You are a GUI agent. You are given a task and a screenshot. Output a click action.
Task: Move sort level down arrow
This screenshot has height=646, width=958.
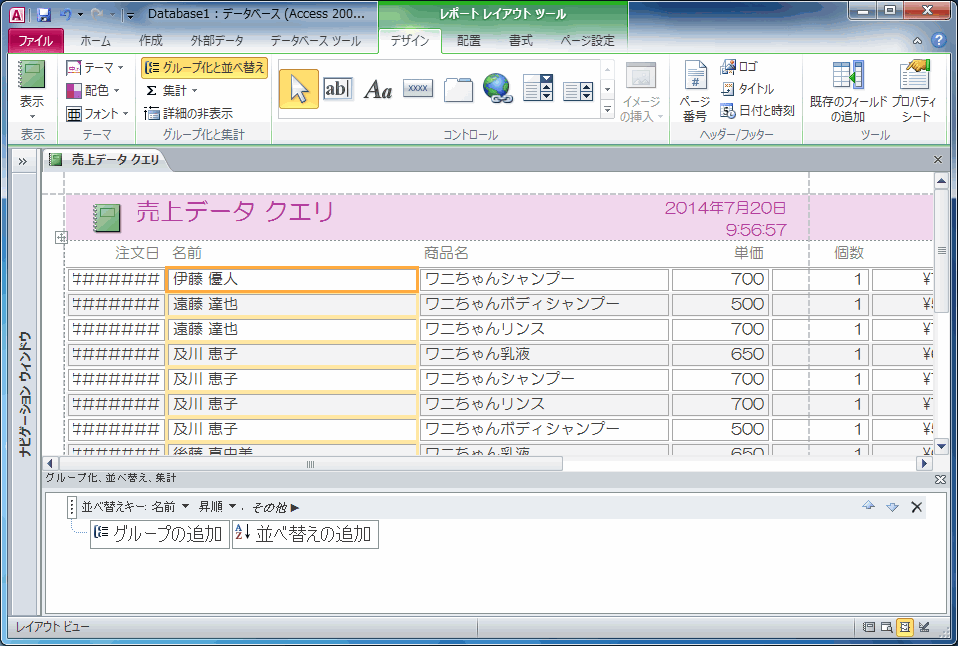tap(892, 507)
